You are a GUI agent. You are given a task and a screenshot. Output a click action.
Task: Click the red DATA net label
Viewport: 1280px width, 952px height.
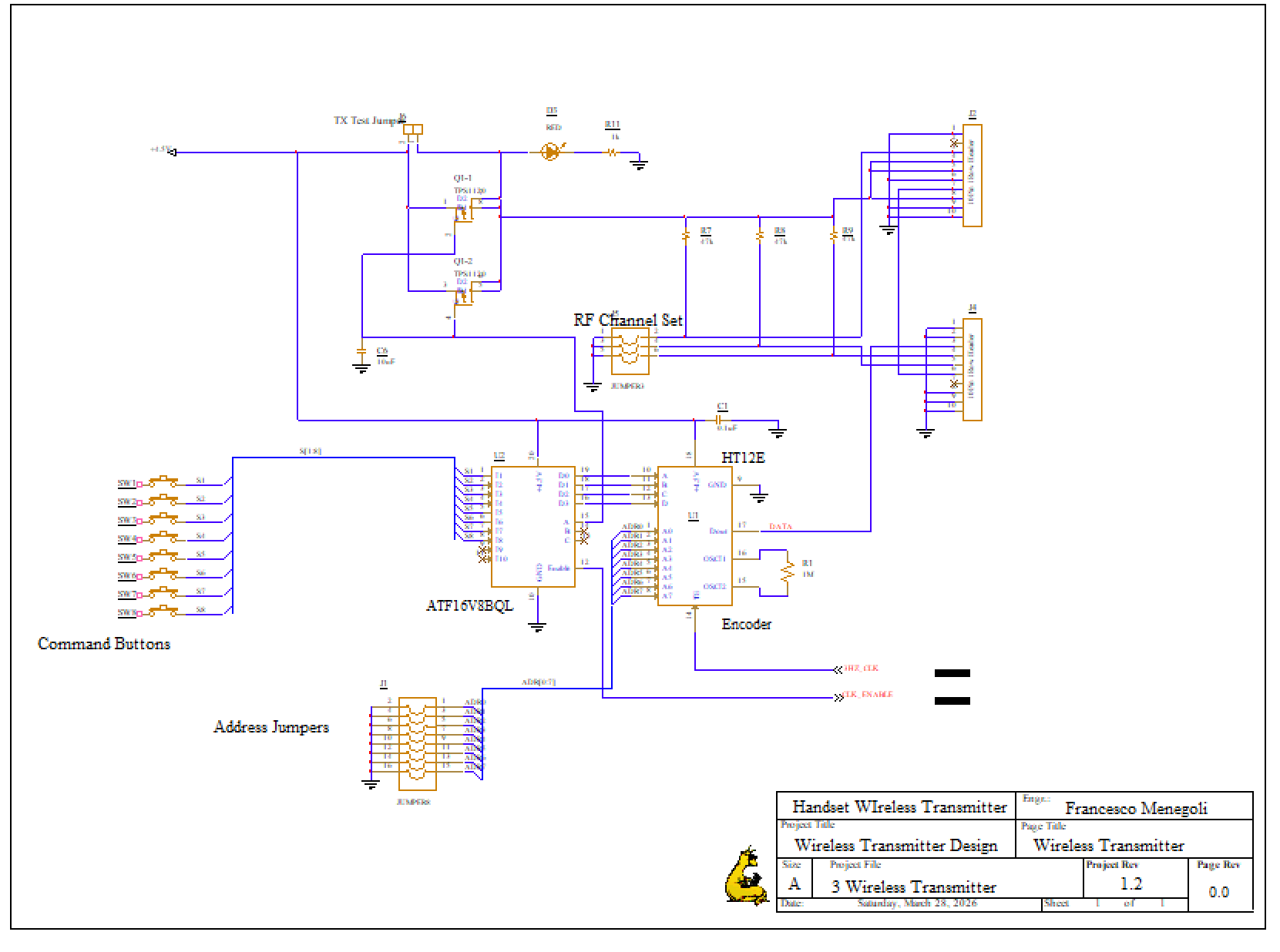point(780,527)
